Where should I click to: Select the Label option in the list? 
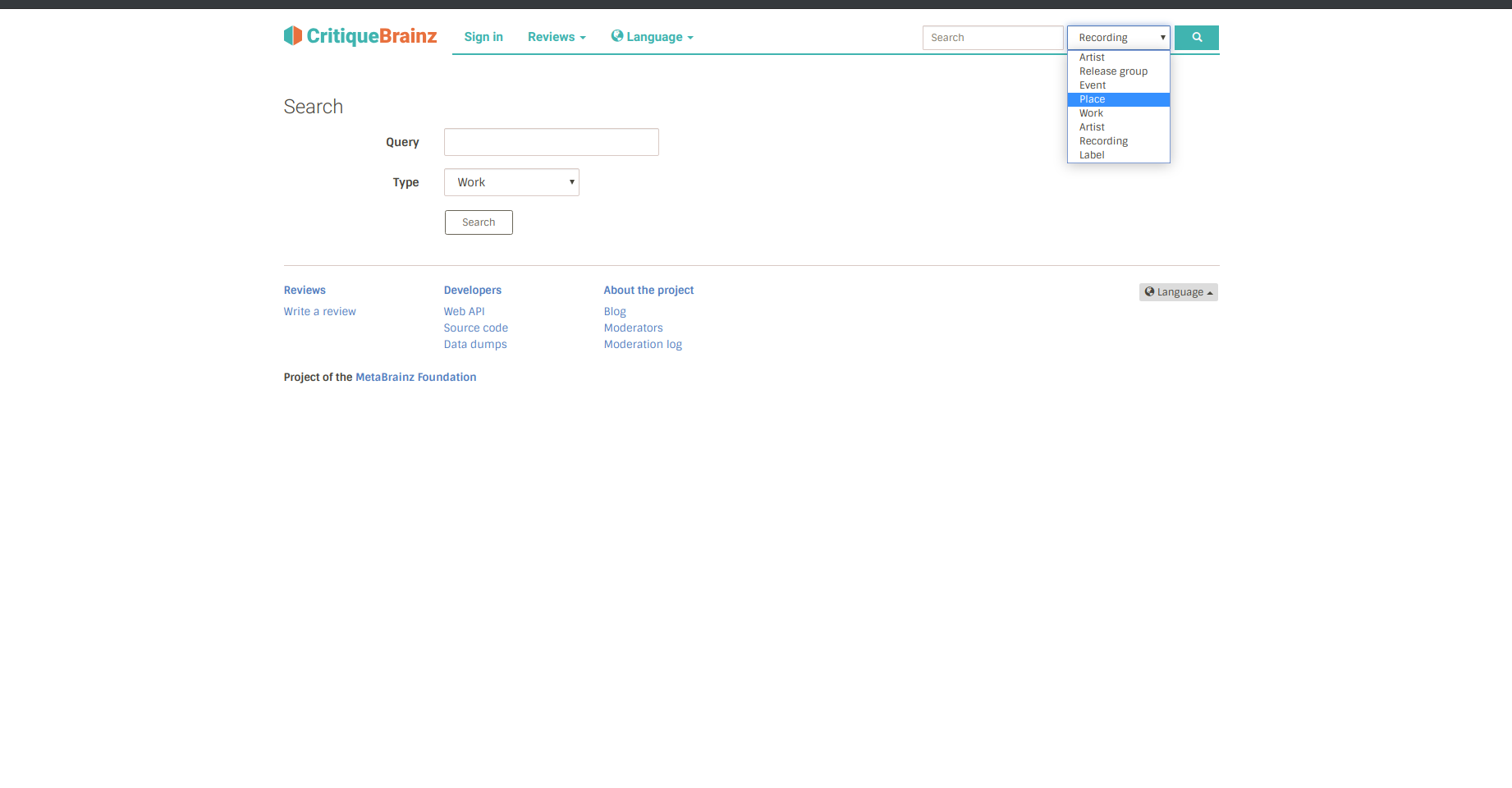coord(1091,155)
